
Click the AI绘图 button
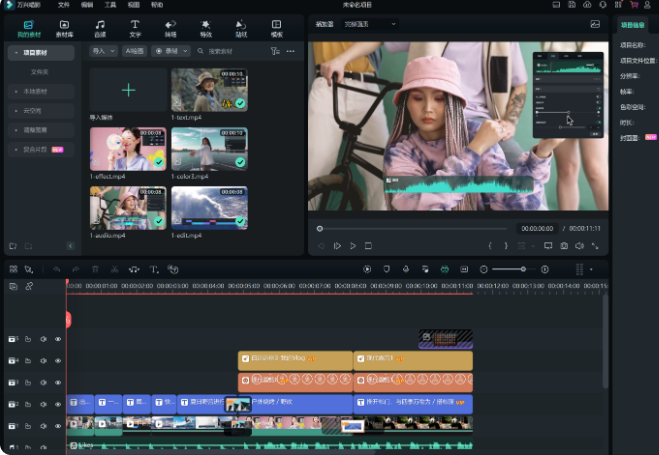[134, 50]
